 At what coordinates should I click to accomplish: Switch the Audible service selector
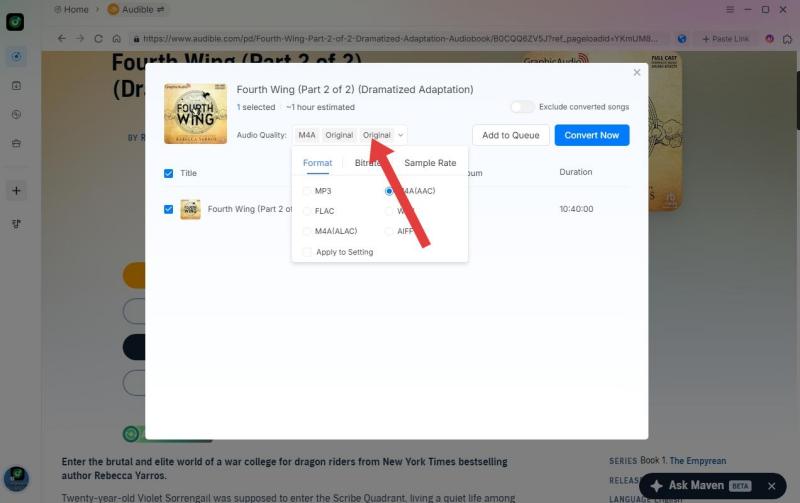point(137,10)
